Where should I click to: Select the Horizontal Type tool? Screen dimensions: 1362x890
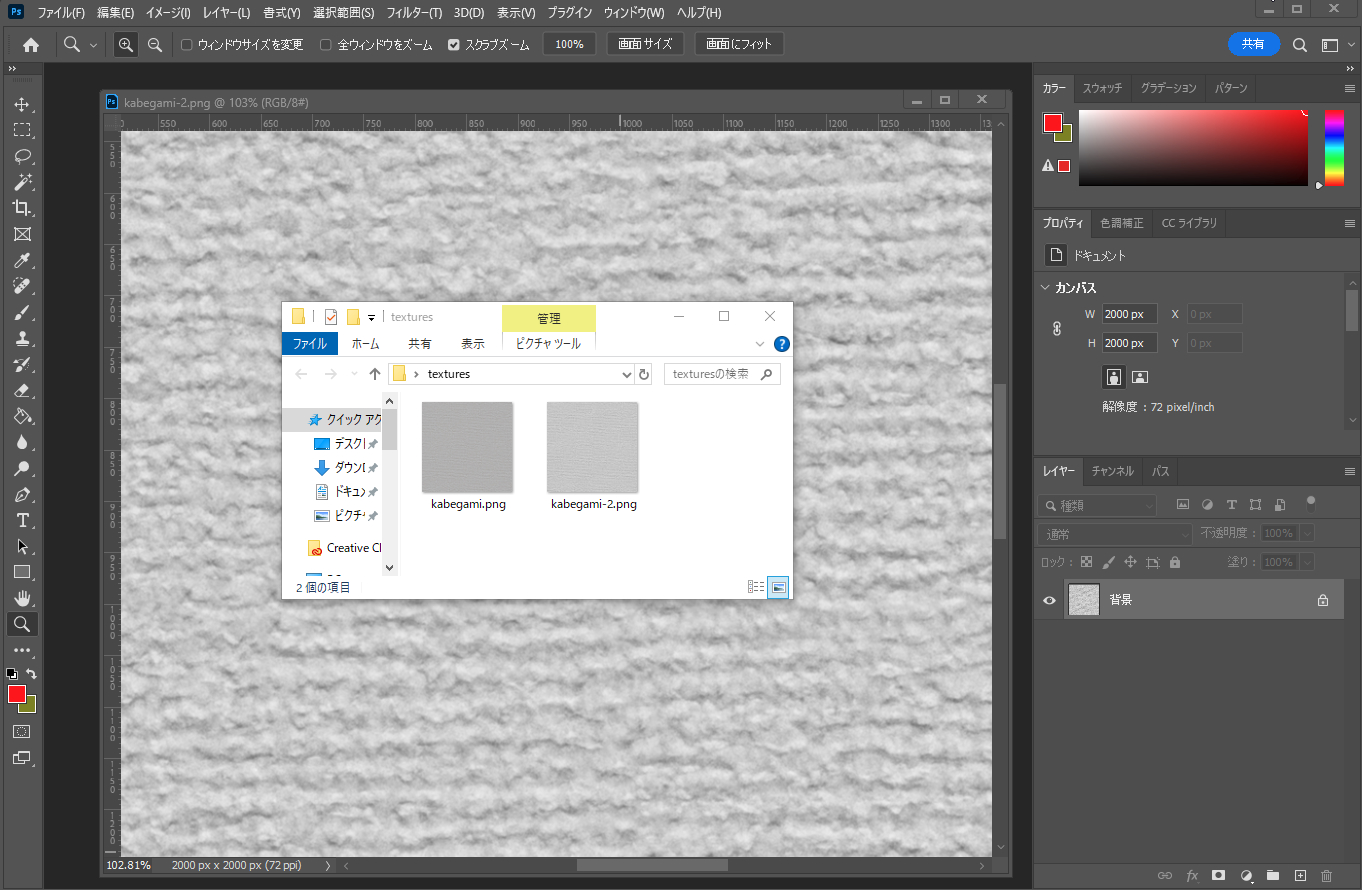22,521
